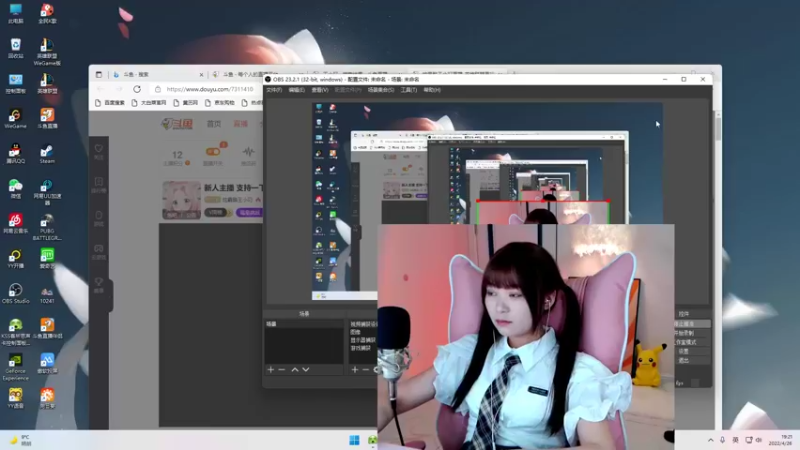Open the WeGame desktop icon
Viewport: 800px width, 450px height.
[15, 118]
